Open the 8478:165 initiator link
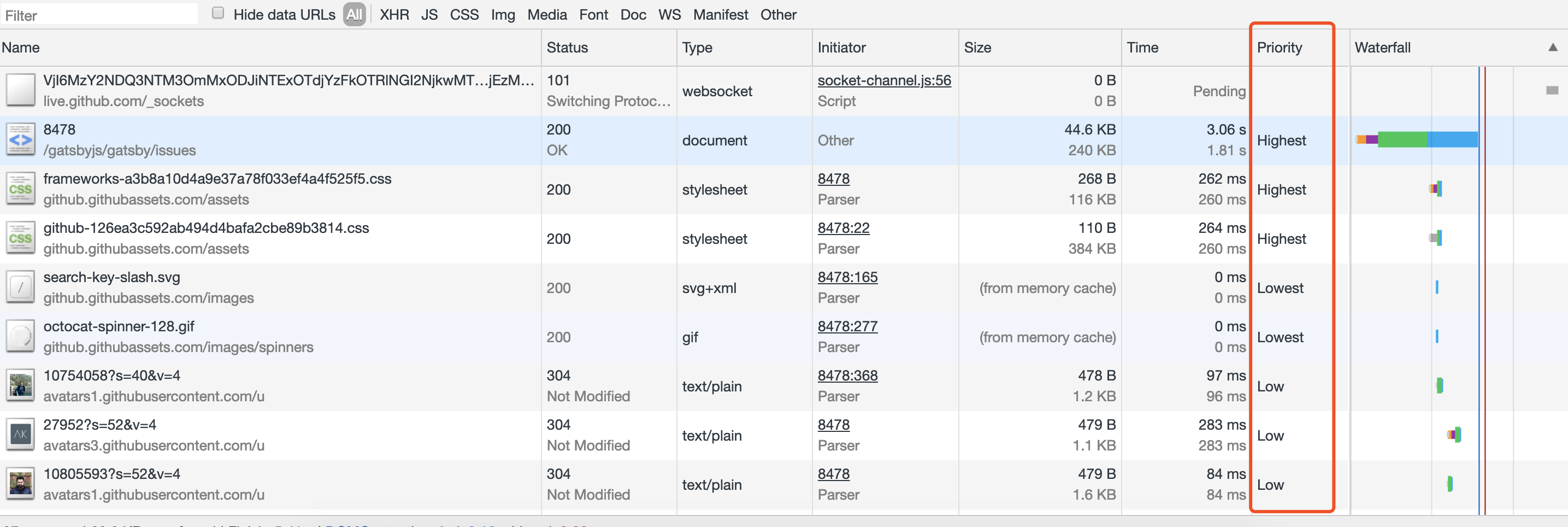 pos(847,277)
